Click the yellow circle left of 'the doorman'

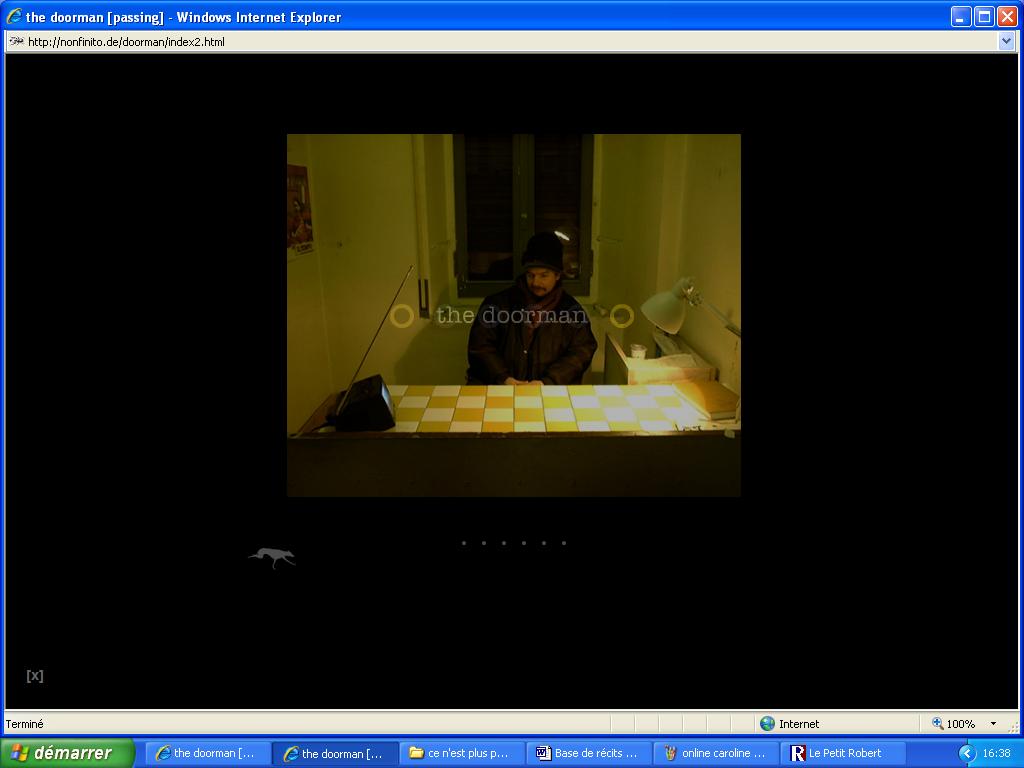tap(402, 316)
